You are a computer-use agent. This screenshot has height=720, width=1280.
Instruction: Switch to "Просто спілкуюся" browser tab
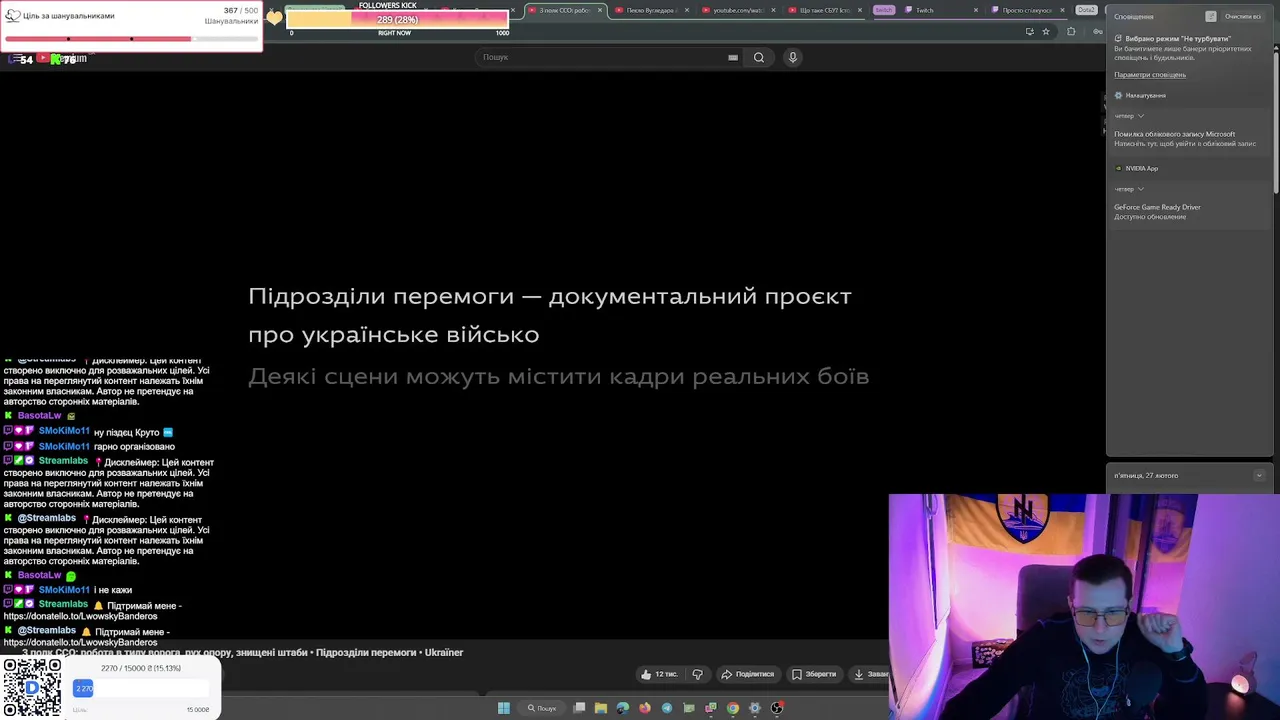(x=1028, y=10)
